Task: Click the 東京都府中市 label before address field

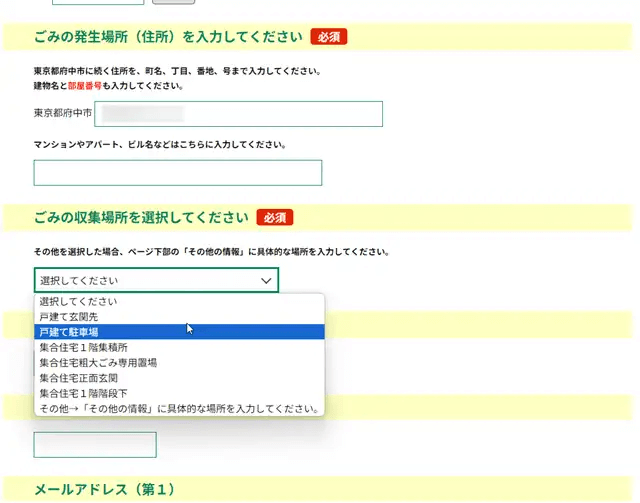Action: tap(63, 113)
